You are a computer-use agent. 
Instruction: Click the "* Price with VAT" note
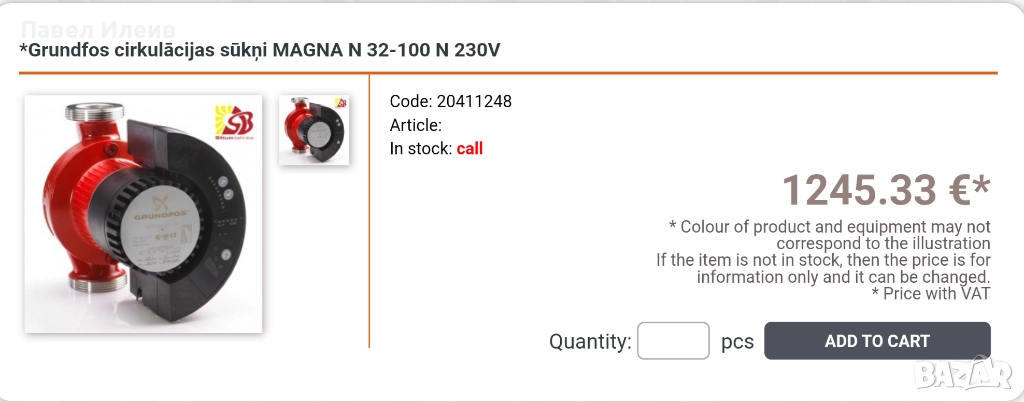pos(930,293)
